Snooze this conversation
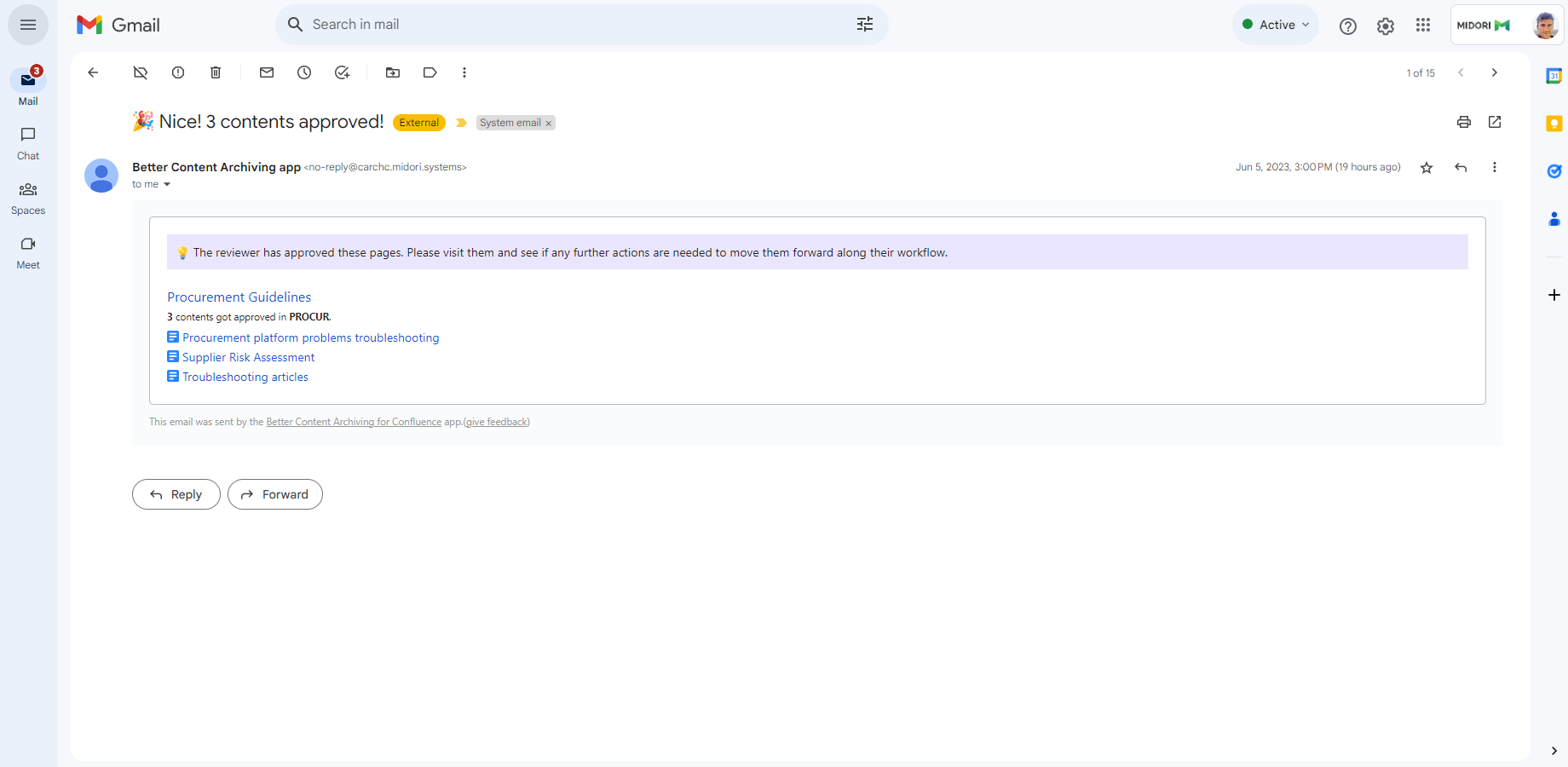Screen dimensions: 1568x767 (x=303, y=72)
